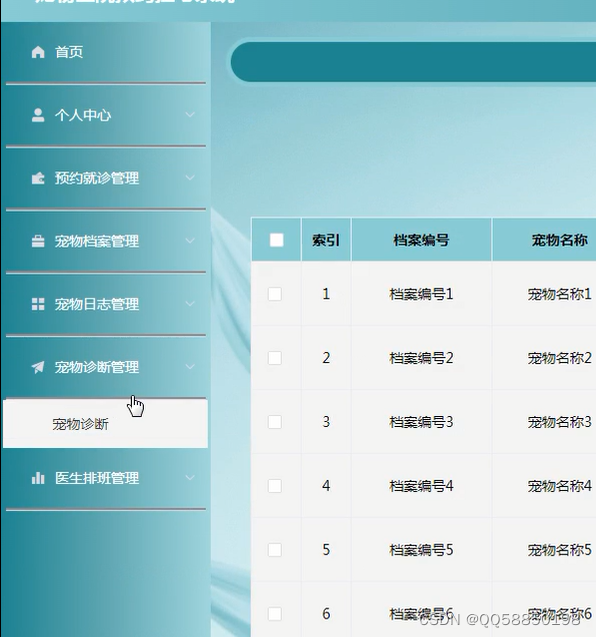
Task: Click the bar chart icon beside 医生排班管理
Action: click(x=38, y=478)
